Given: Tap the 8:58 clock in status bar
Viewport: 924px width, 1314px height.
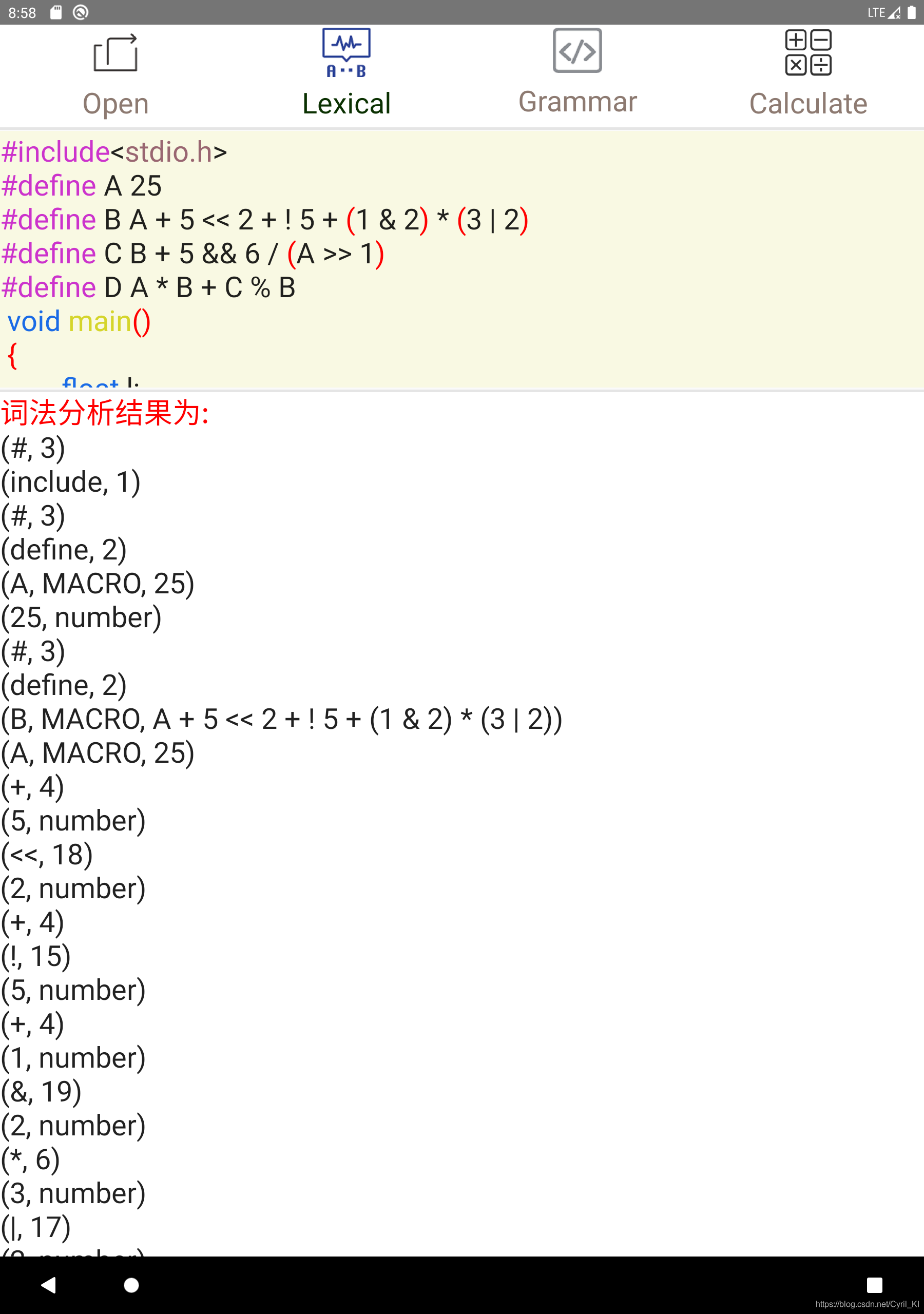Looking at the screenshot, I should pyautogui.click(x=22, y=13).
